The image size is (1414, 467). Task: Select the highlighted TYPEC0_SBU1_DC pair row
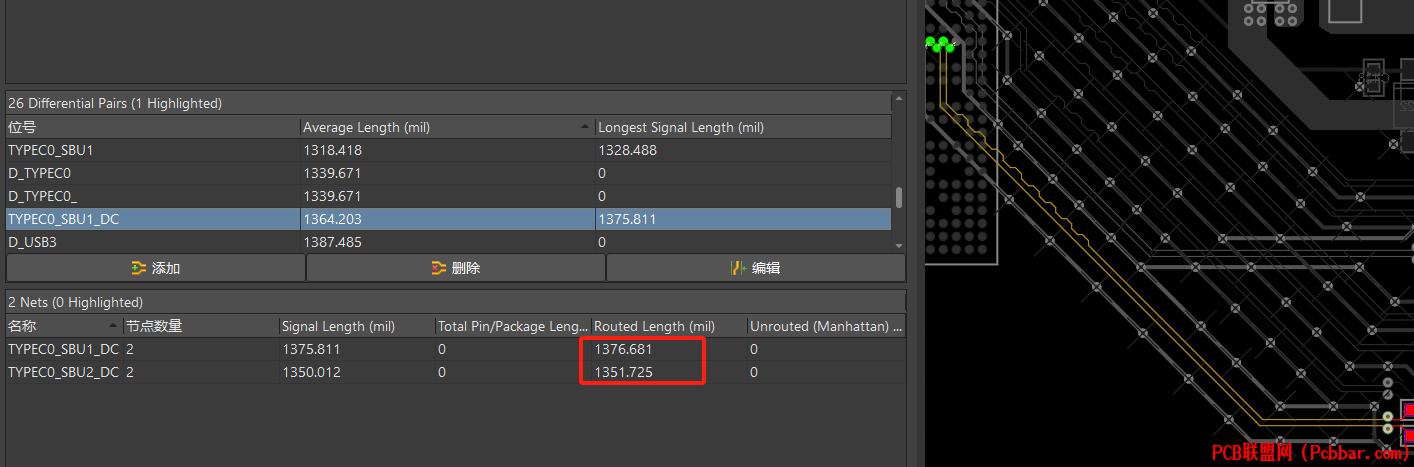(449, 219)
